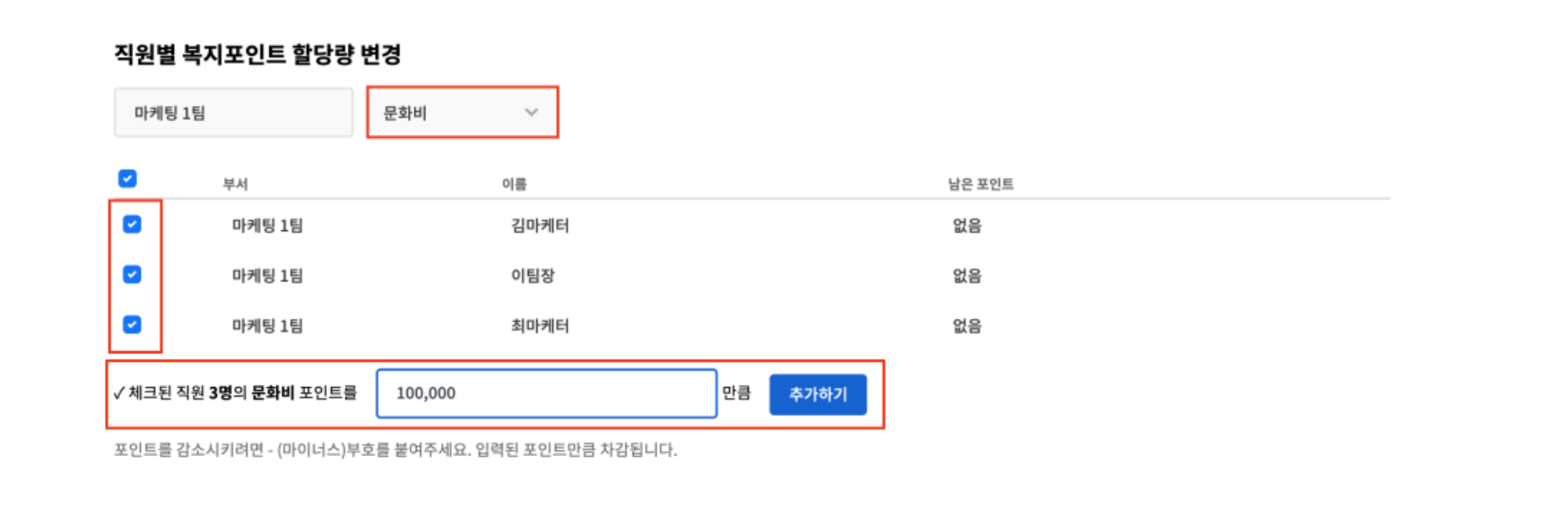Click the checkmark icon before 체크된 직원
Screen dimensions: 1568x525
119,393
